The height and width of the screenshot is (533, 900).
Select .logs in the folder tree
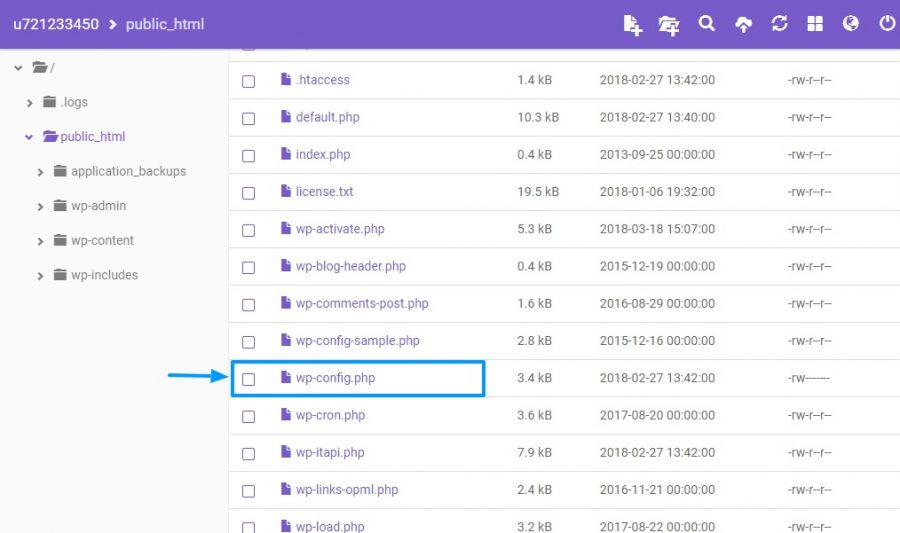point(74,102)
